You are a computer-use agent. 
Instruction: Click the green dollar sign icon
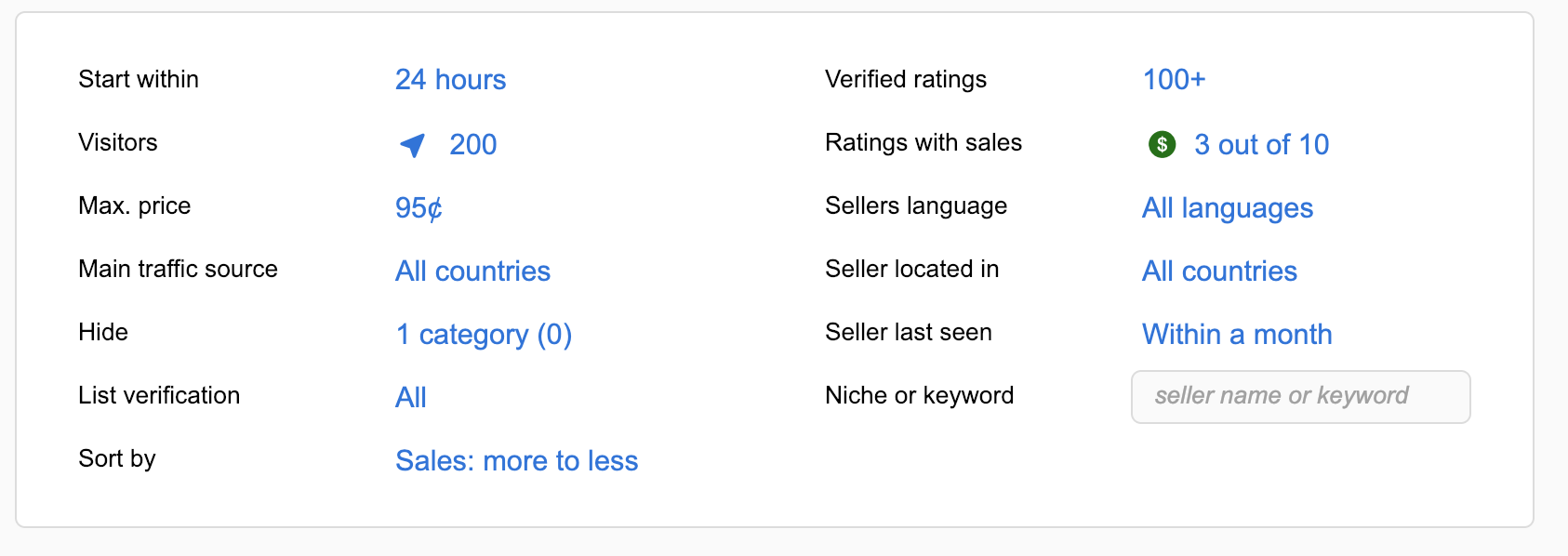click(1162, 144)
